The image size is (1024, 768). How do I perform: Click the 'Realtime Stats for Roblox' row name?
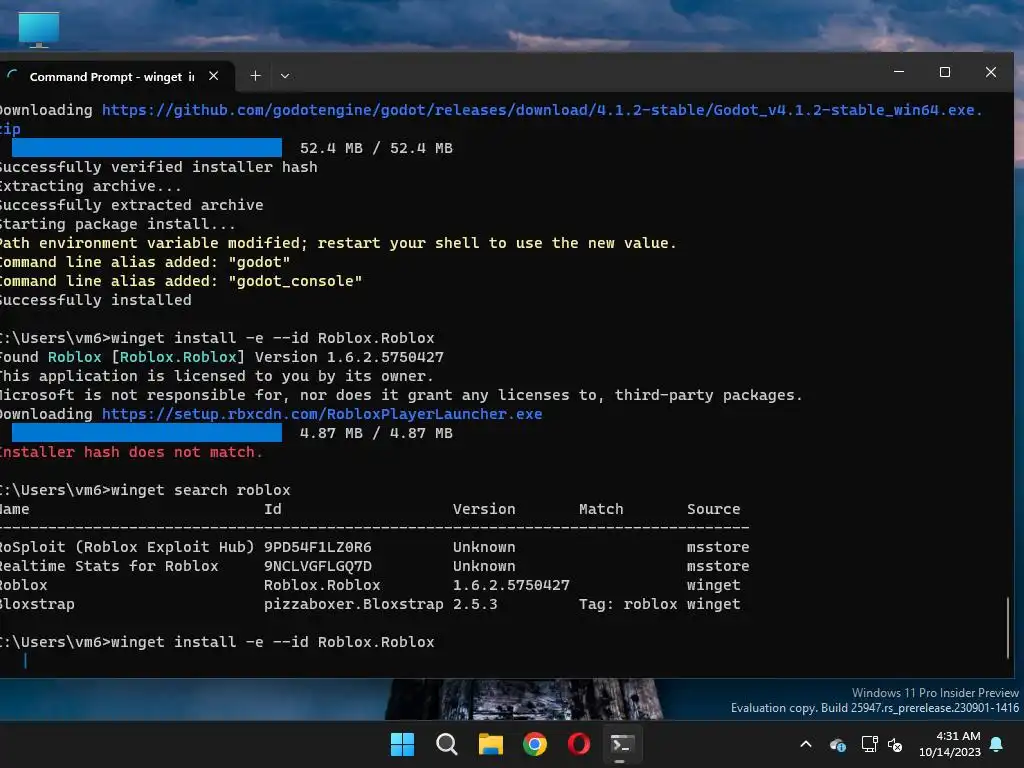tap(108, 566)
